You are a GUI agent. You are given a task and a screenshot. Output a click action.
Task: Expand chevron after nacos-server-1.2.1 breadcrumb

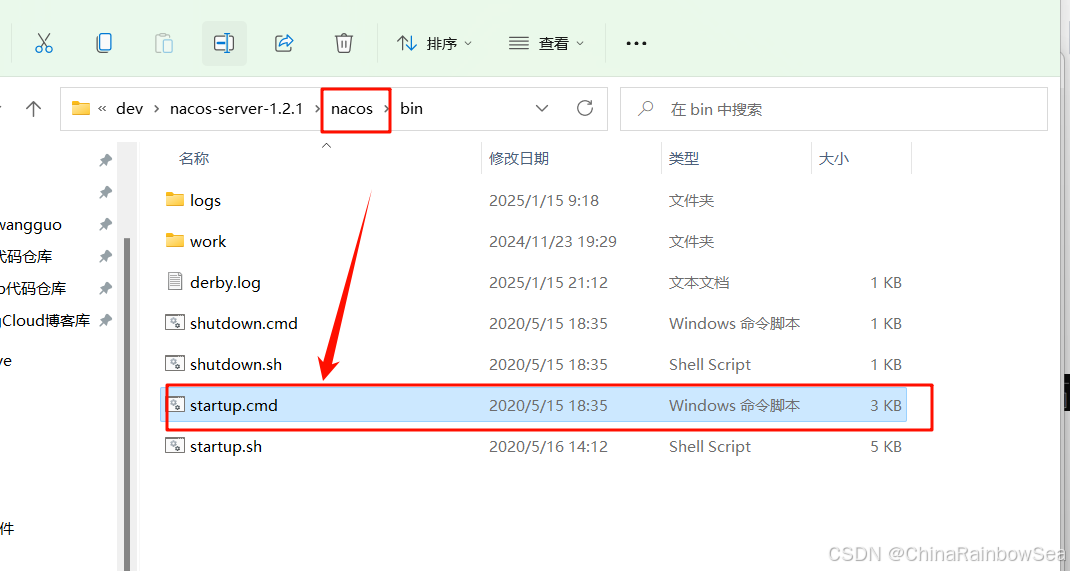click(318, 108)
